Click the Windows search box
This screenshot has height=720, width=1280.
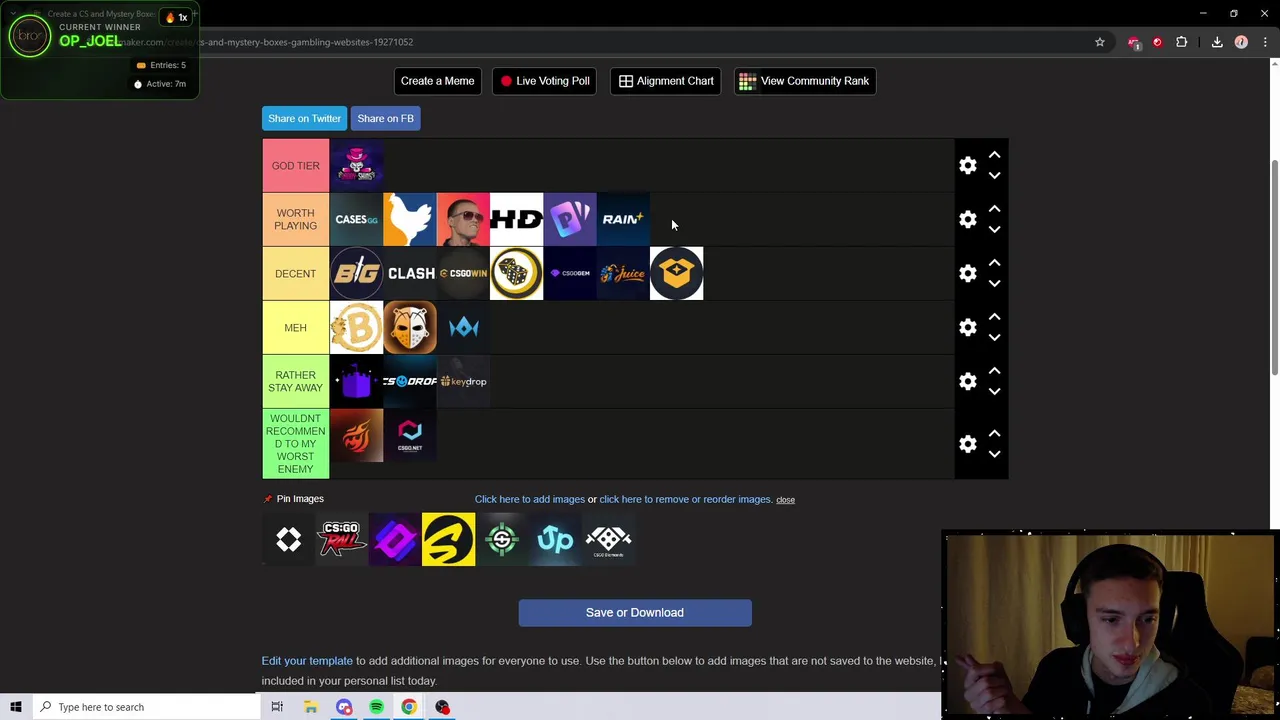pos(146,707)
